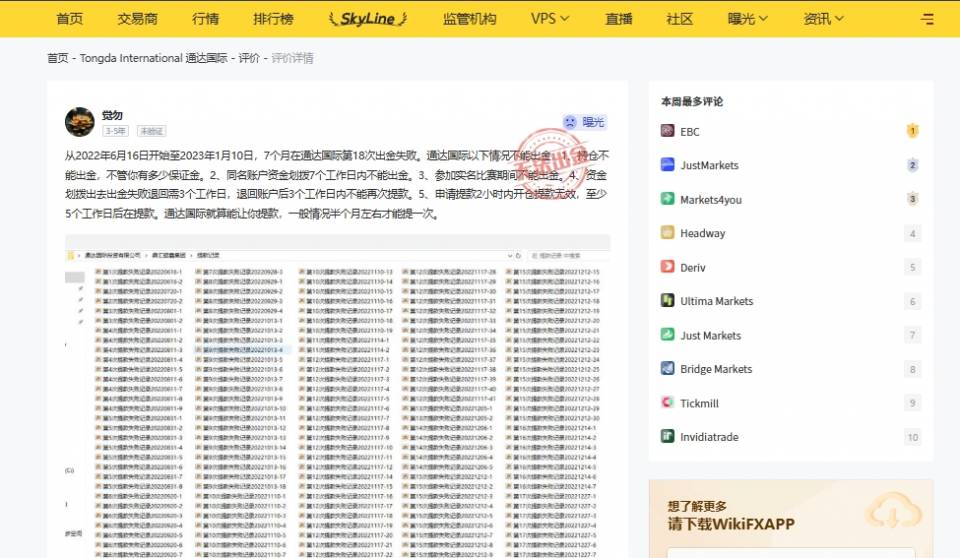Click the reviewer avatar picture
960x558 pixels.
(x=80, y=122)
